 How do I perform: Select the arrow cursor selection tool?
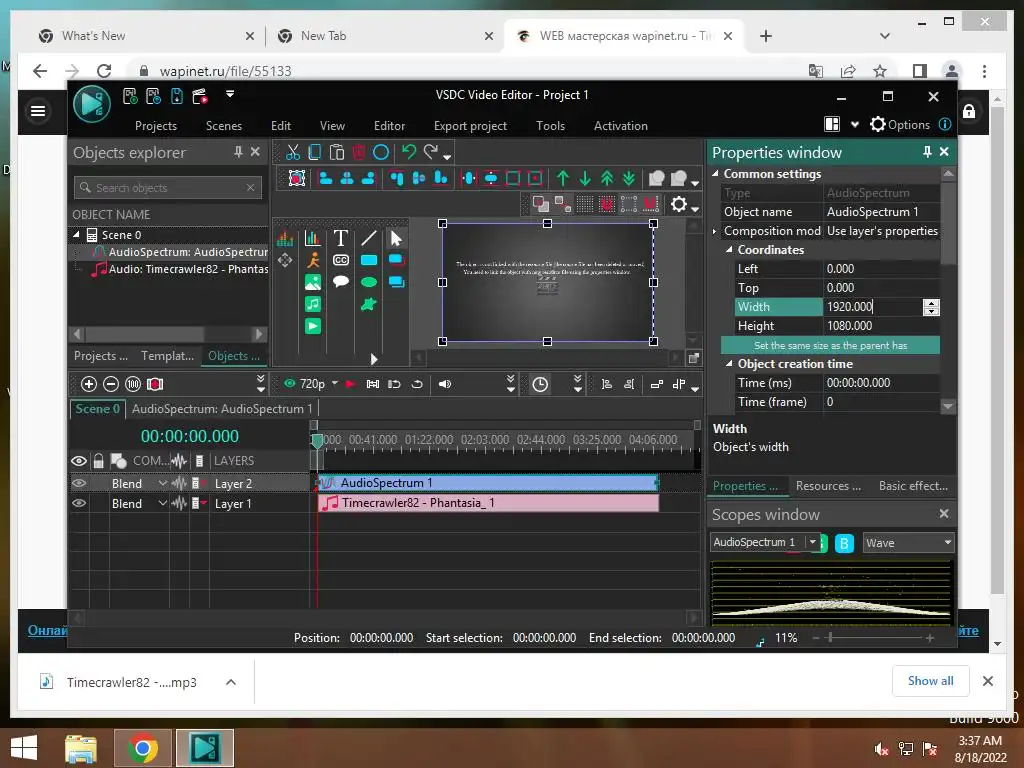396,238
